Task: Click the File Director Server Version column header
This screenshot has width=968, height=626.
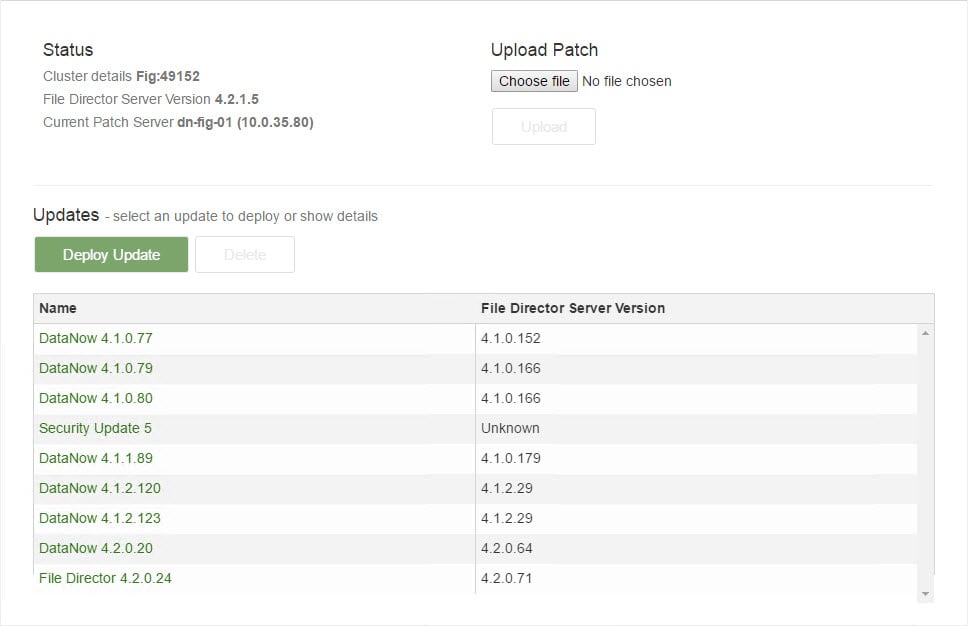Action: coord(572,308)
